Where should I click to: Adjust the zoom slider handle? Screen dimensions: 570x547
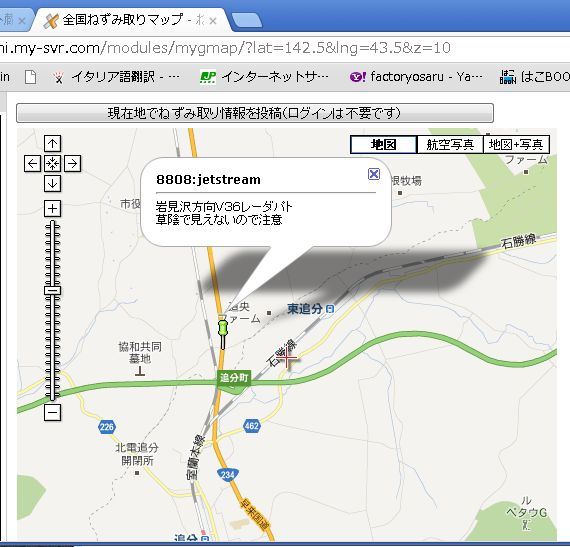coord(52,290)
